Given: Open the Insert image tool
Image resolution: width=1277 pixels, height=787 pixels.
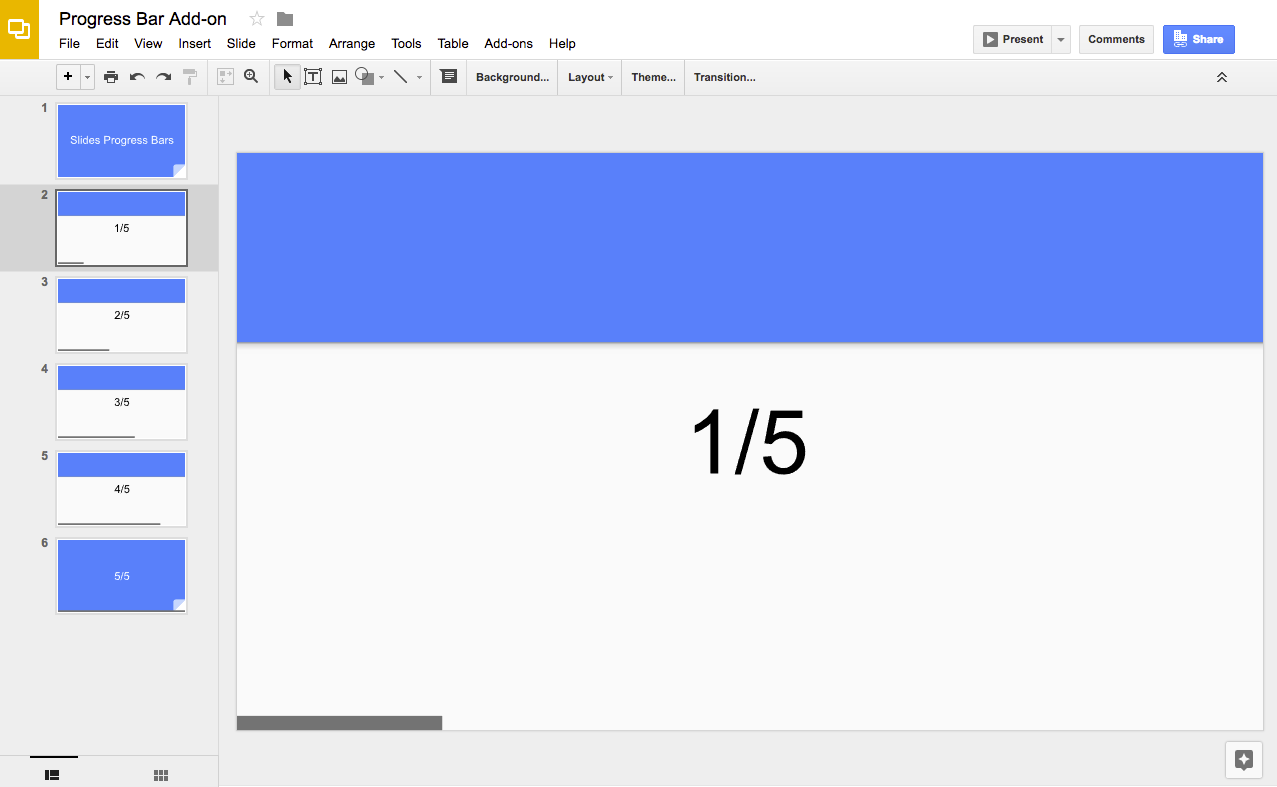Looking at the screenshot, I should pyautogui.click(x=339, y=76).
